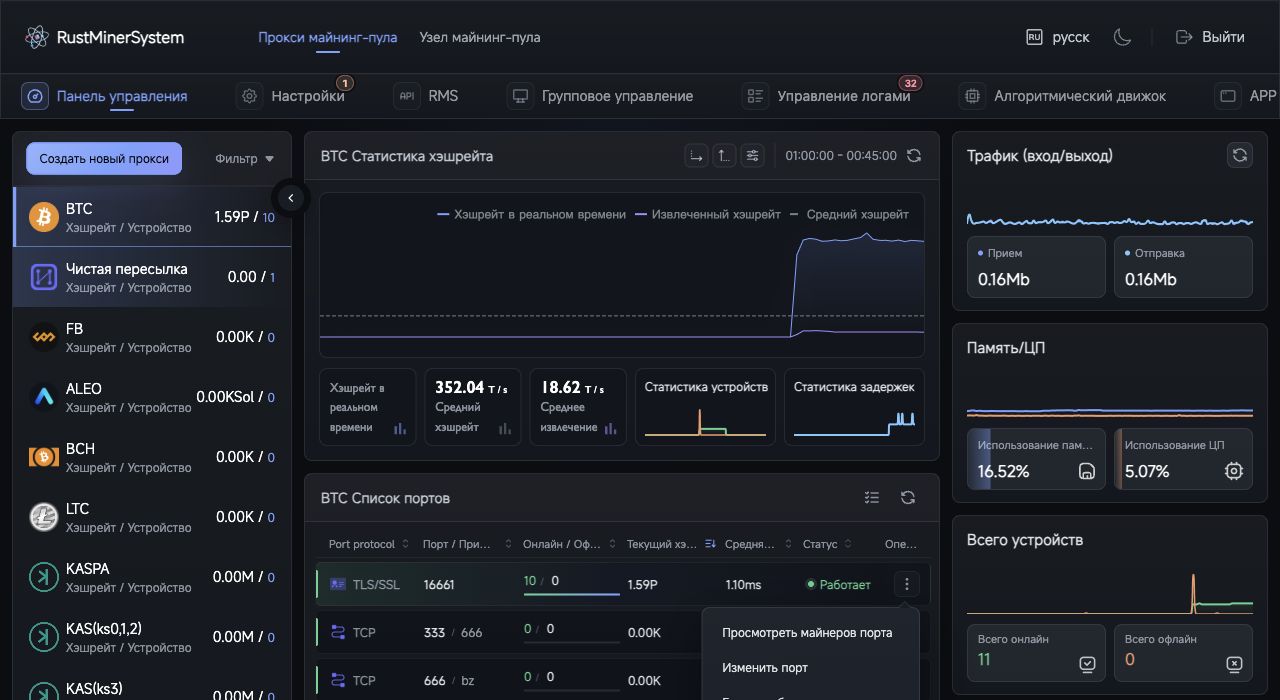Image resolution: width=1280 pixels, height=700 pixels.
Task: Select the FB coin icon
Action: [44, 337]
